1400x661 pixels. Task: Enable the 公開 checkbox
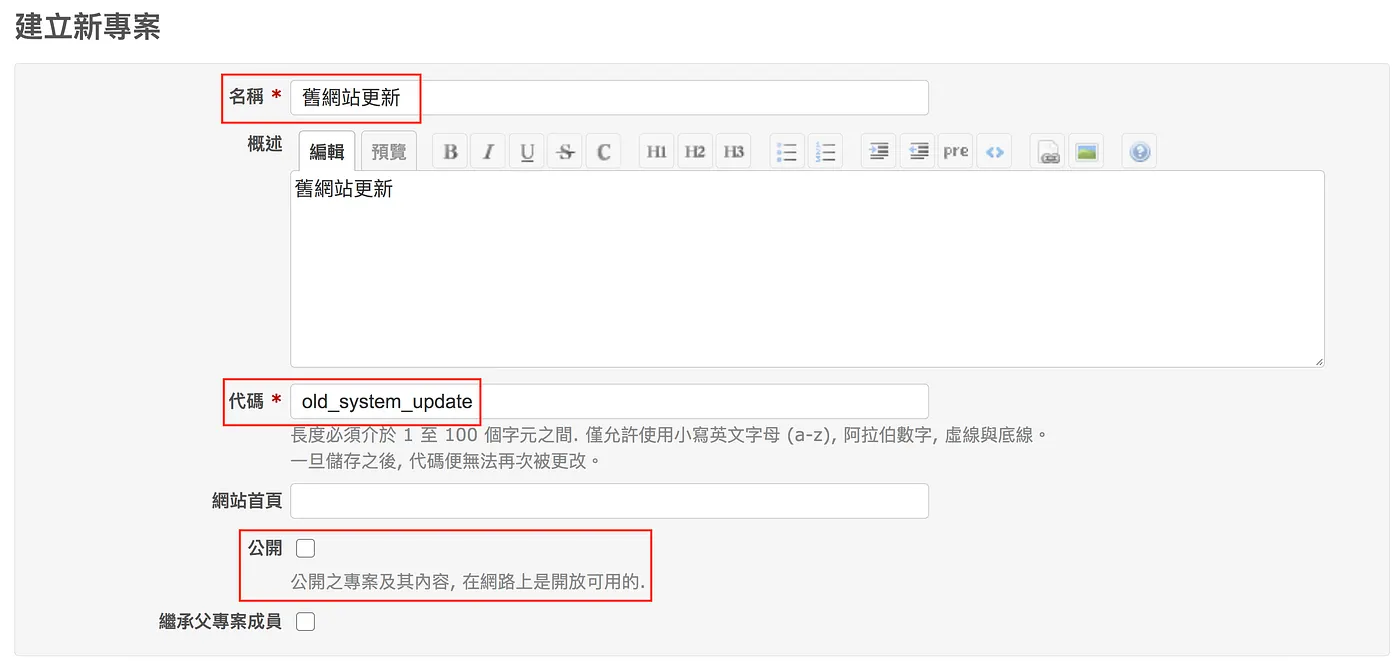click(x=306, y=548)
